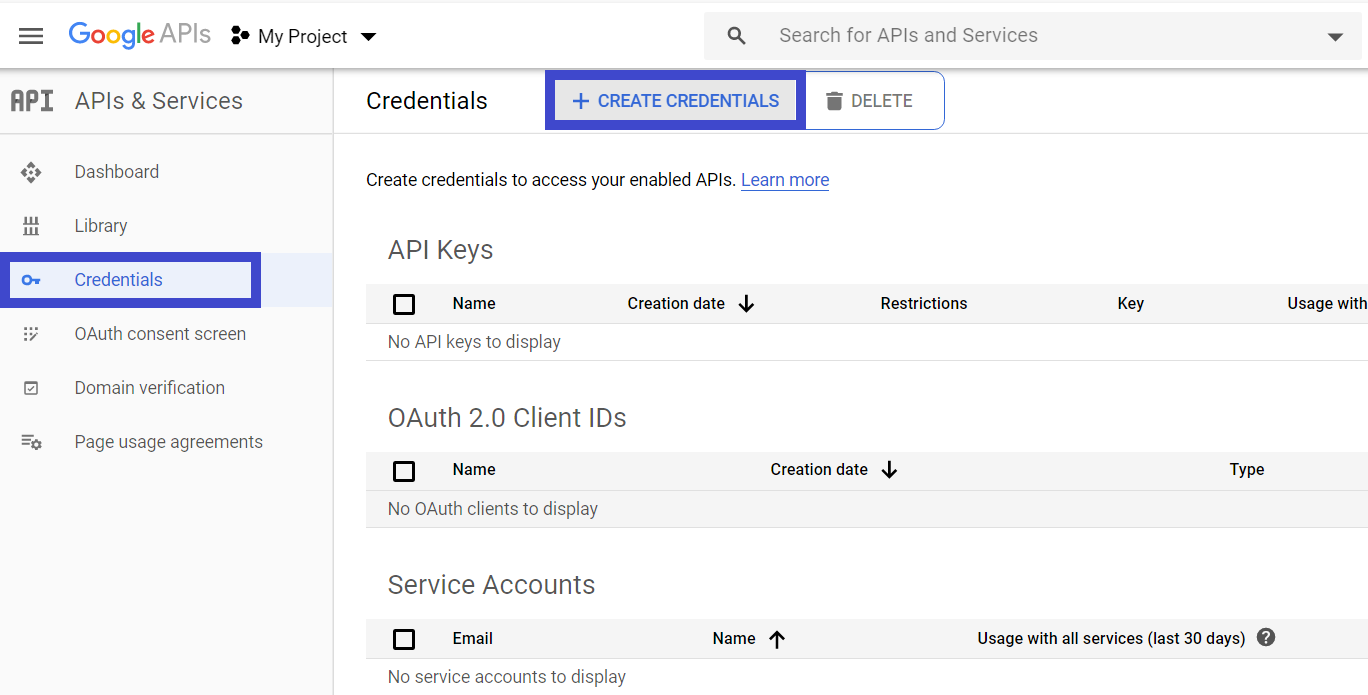Click the Type column header
Image resolution: width=1368 pixels, height=695 pixels.
1247,470
